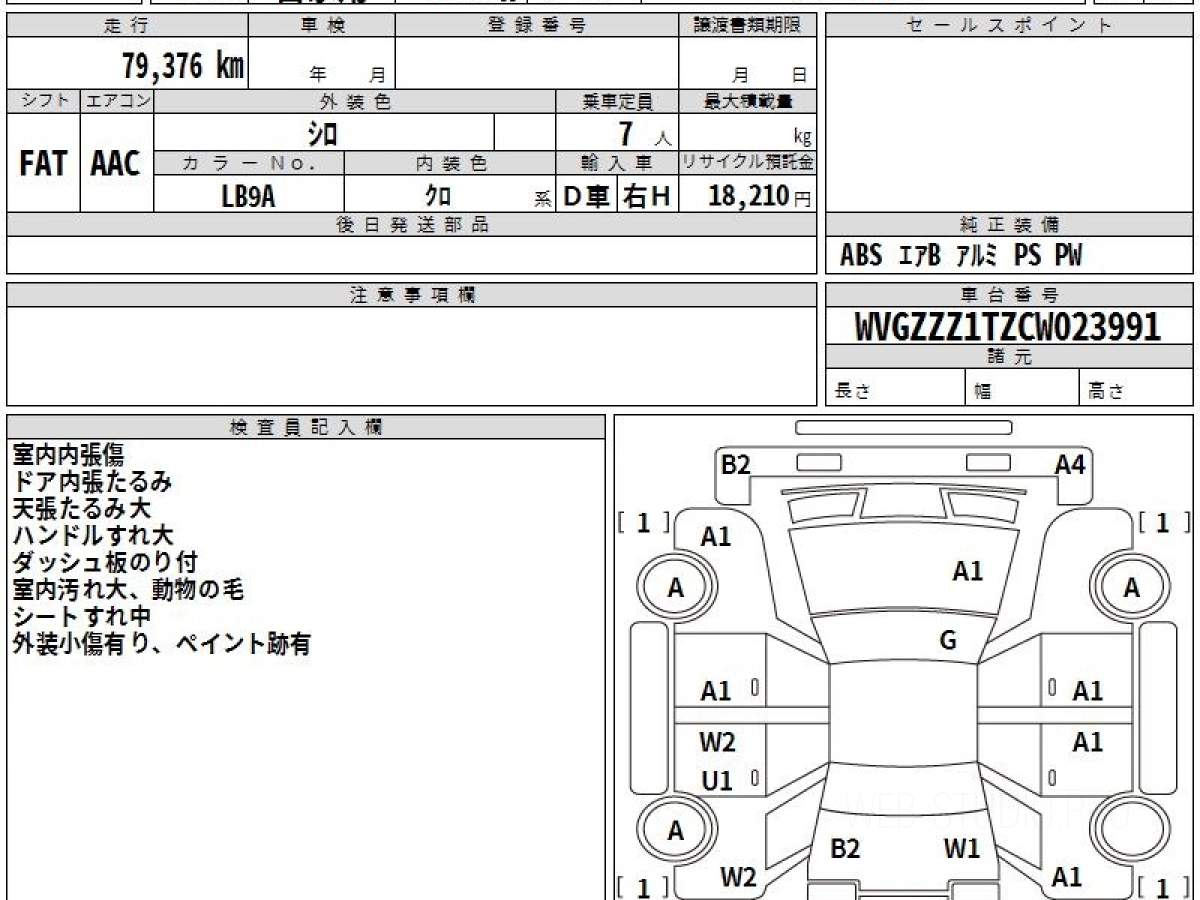Viewport: 1200px width, 900px height.
Task: Select the note 外装小傷有り、ペイント跡有
Action: point(162,644)
